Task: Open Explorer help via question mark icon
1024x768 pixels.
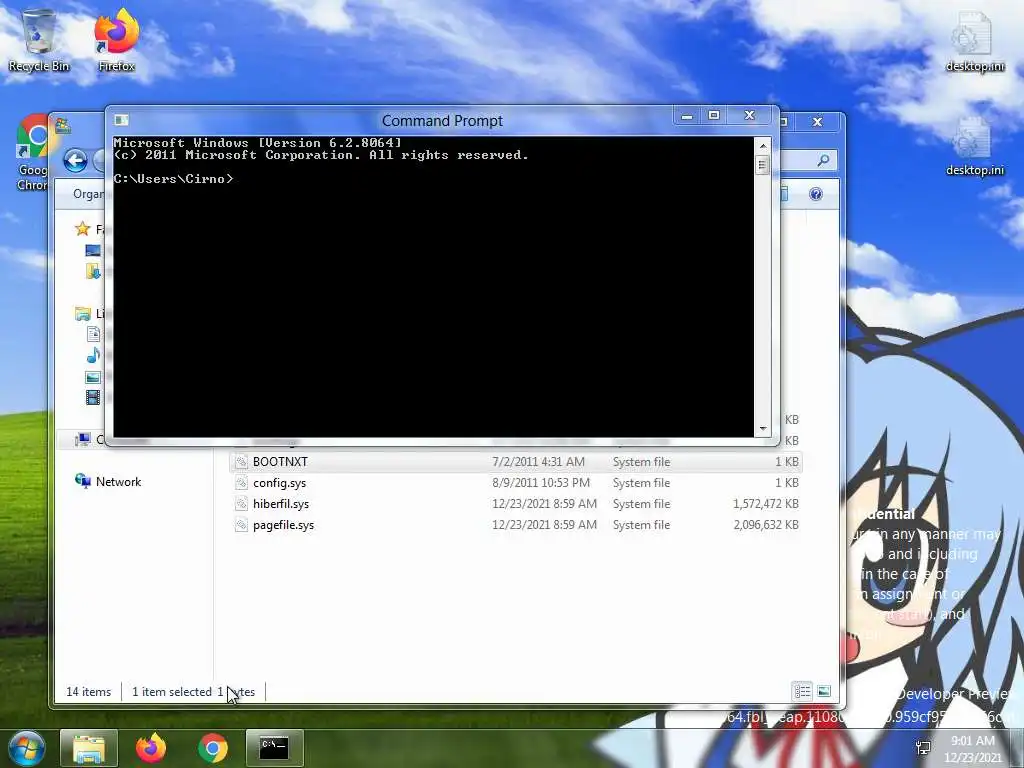Action: point(816,194)
